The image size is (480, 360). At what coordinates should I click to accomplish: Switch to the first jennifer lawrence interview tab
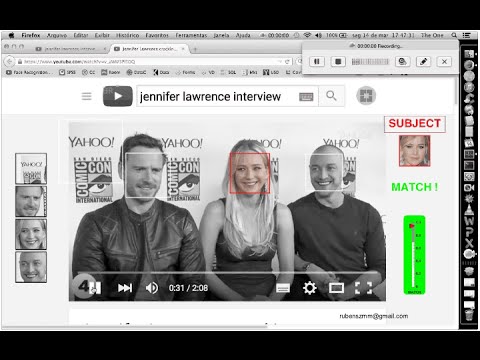pos(70,49)
